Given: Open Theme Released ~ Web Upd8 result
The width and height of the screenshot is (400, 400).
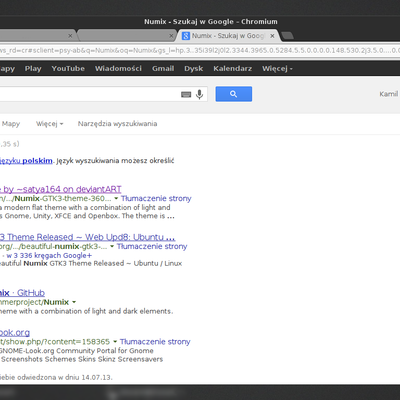Looking at the screenshot, I should click(87, 237).
